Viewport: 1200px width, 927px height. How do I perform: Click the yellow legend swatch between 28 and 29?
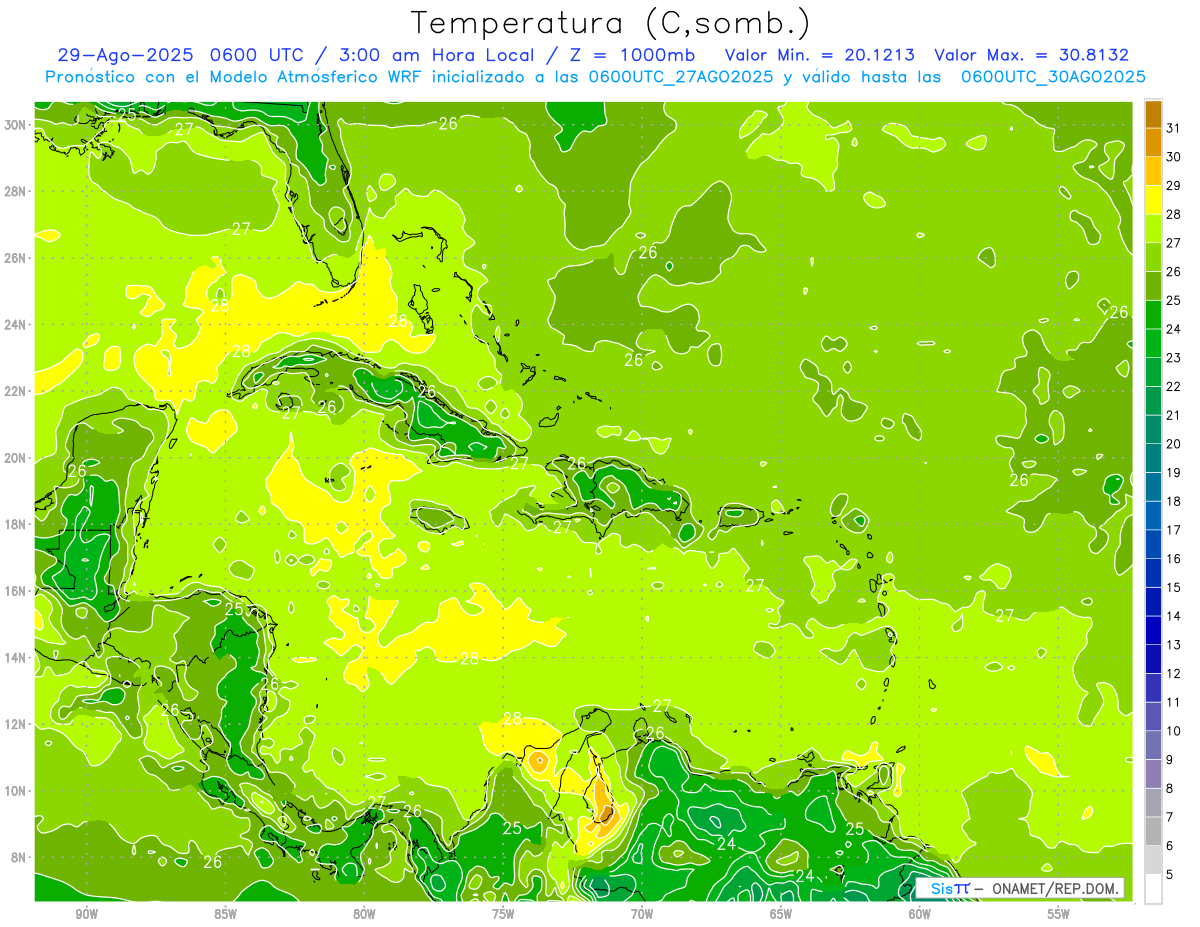pyautogui.click(x=1153, y=200)
